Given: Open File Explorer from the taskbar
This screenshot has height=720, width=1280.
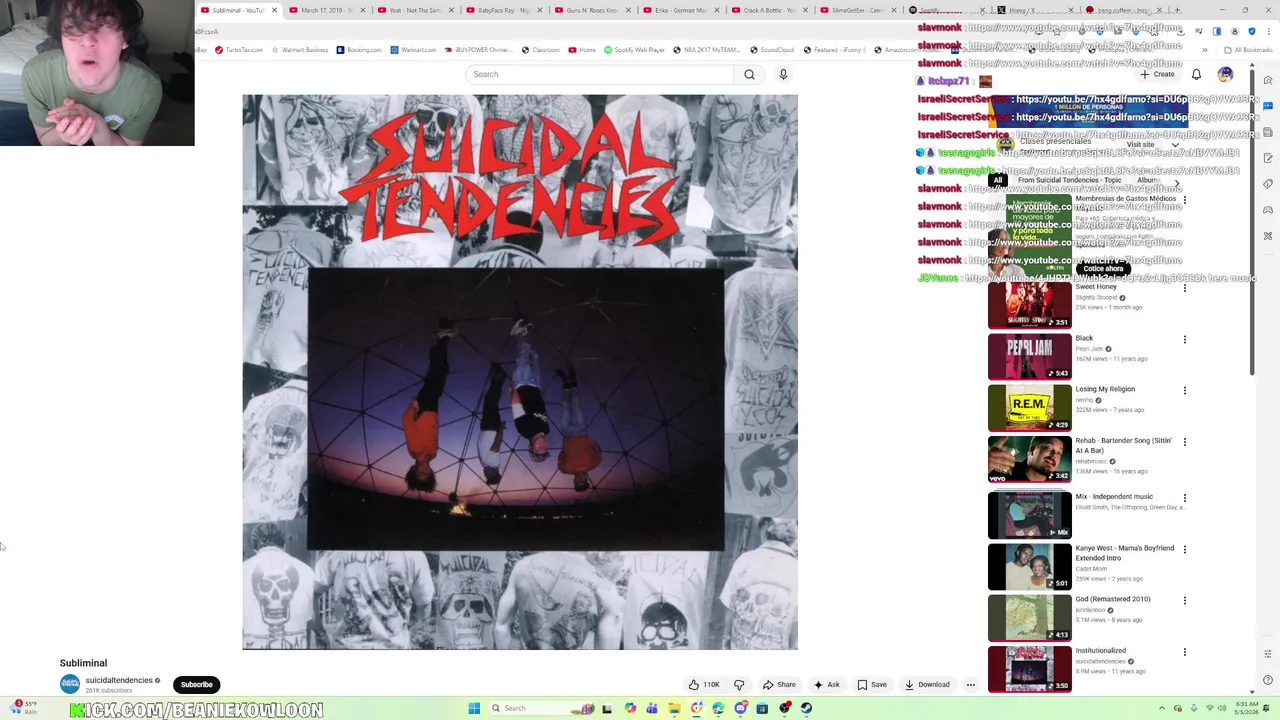Looking at the screenshot, I should [x=674, y=708].
